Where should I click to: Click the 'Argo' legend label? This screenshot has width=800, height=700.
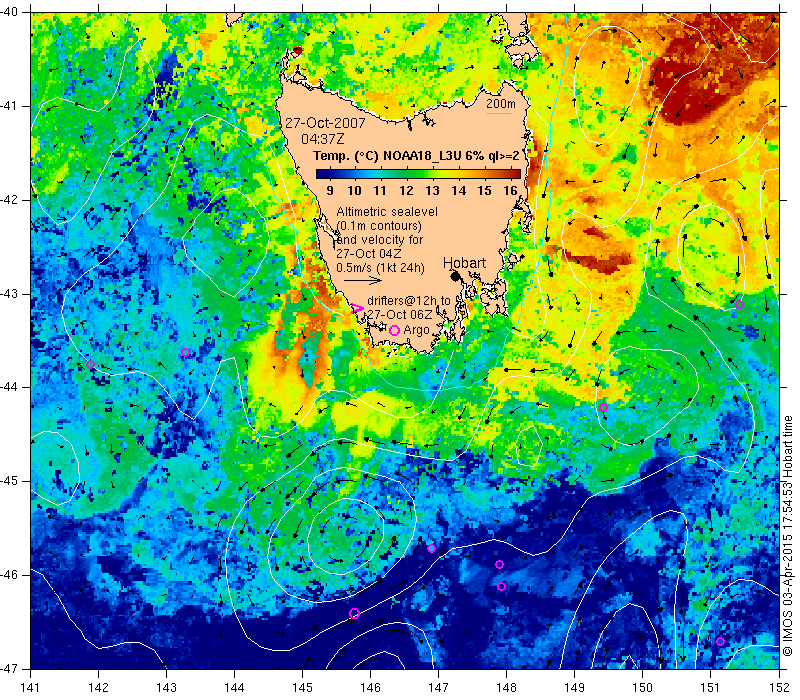tap(416, 330)
